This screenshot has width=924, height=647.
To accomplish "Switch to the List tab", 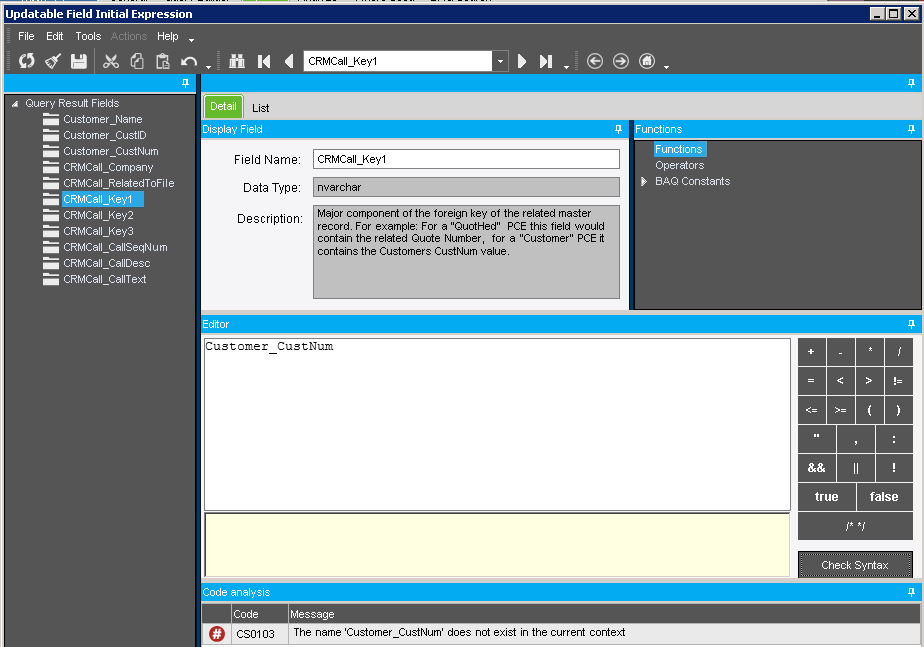I will (x=260, y=108).
